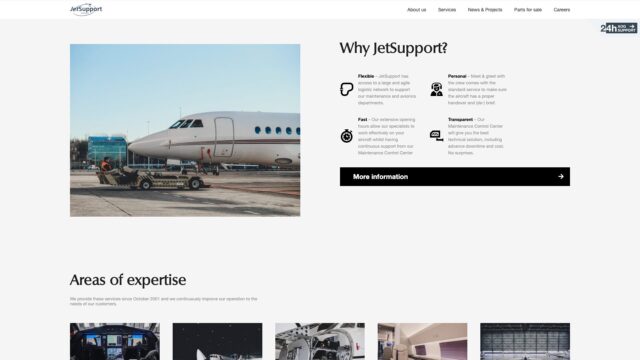Screen dimensions: 640x360
Task: Open the hangar thumbnail
Action: coord(525,342)
